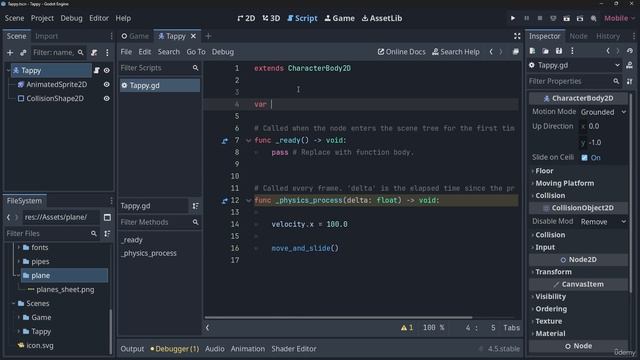This screenshot has width=640, height=360.
Task: Select planes_sheet.png in FileSystem
Action: 65,290
